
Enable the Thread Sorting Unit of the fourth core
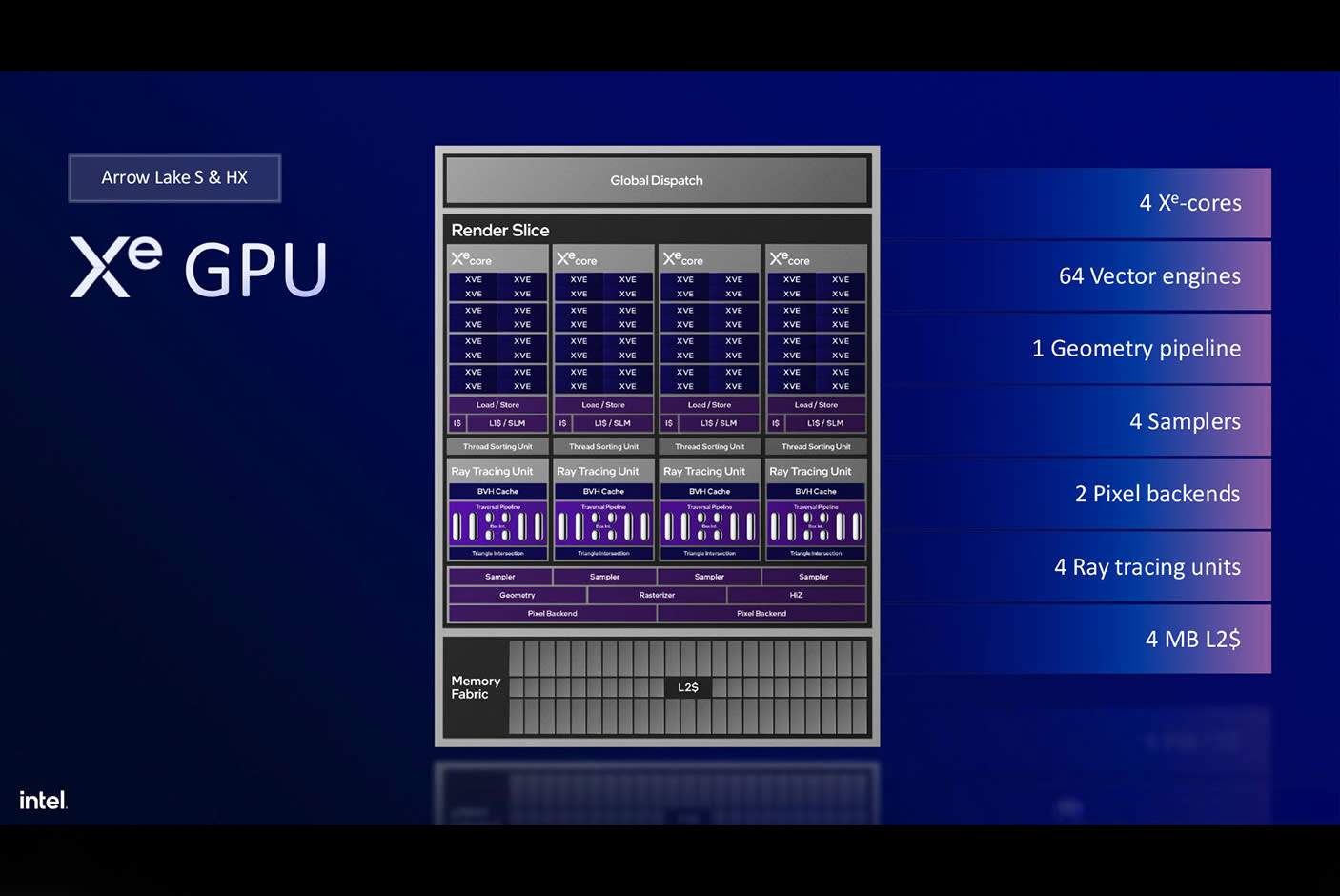click(x=816, y=445)
